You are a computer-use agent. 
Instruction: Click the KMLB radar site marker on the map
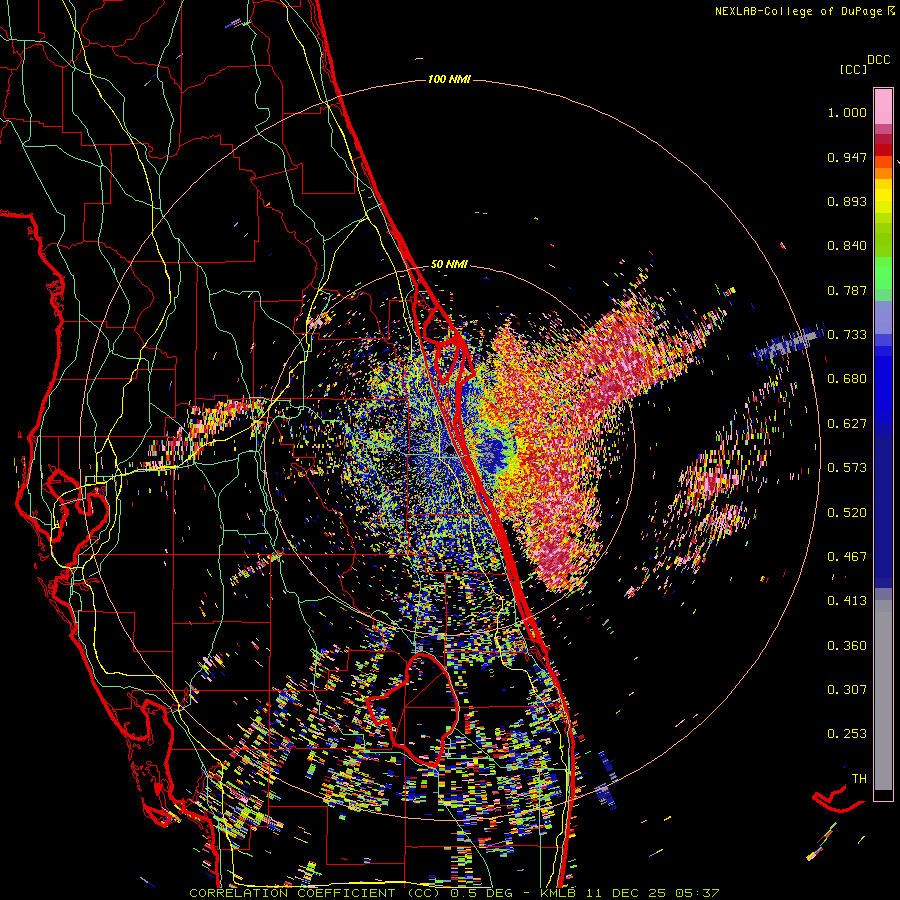(x=450, y=450)
